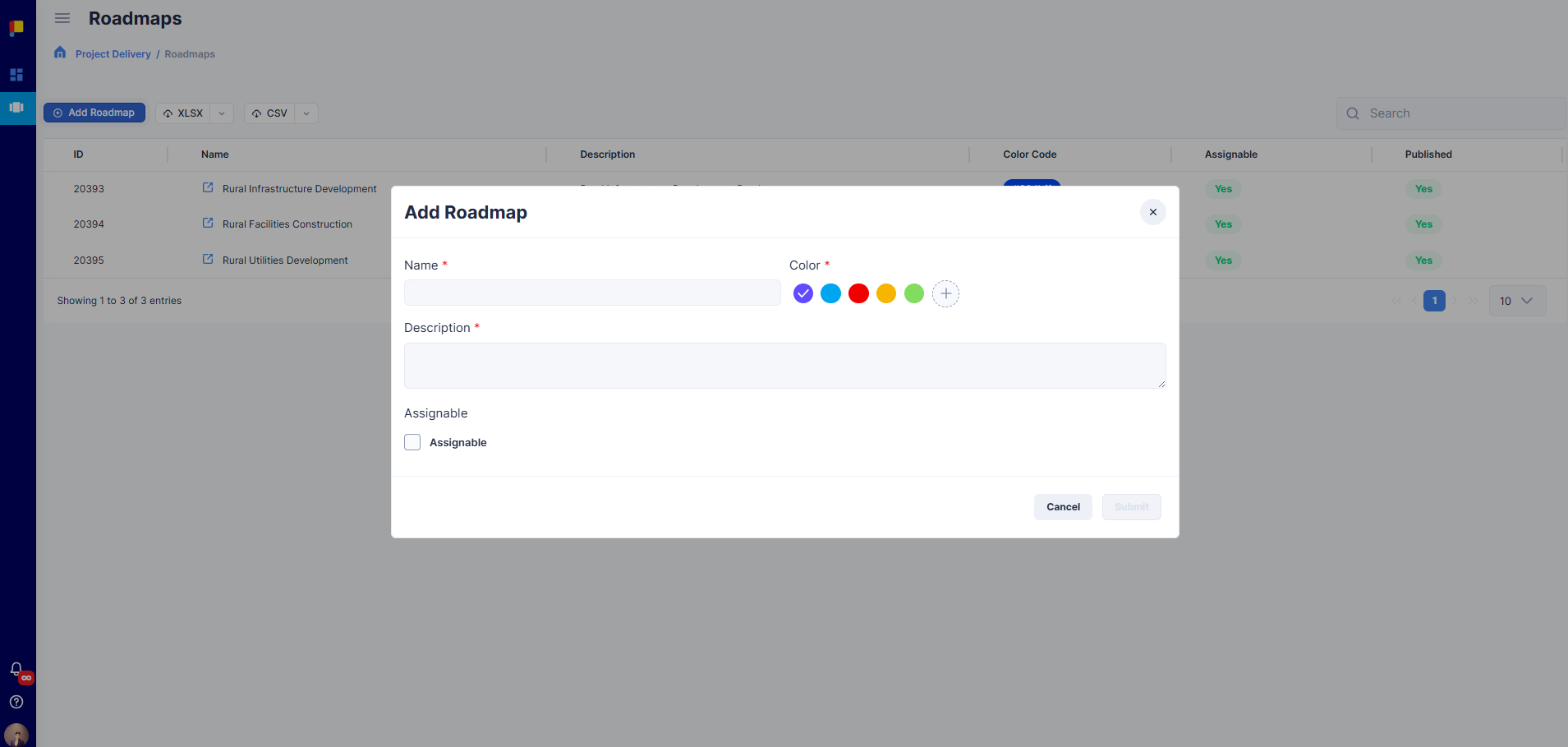
Task: Select the red color swatch
Action: [x=858, y=293]
